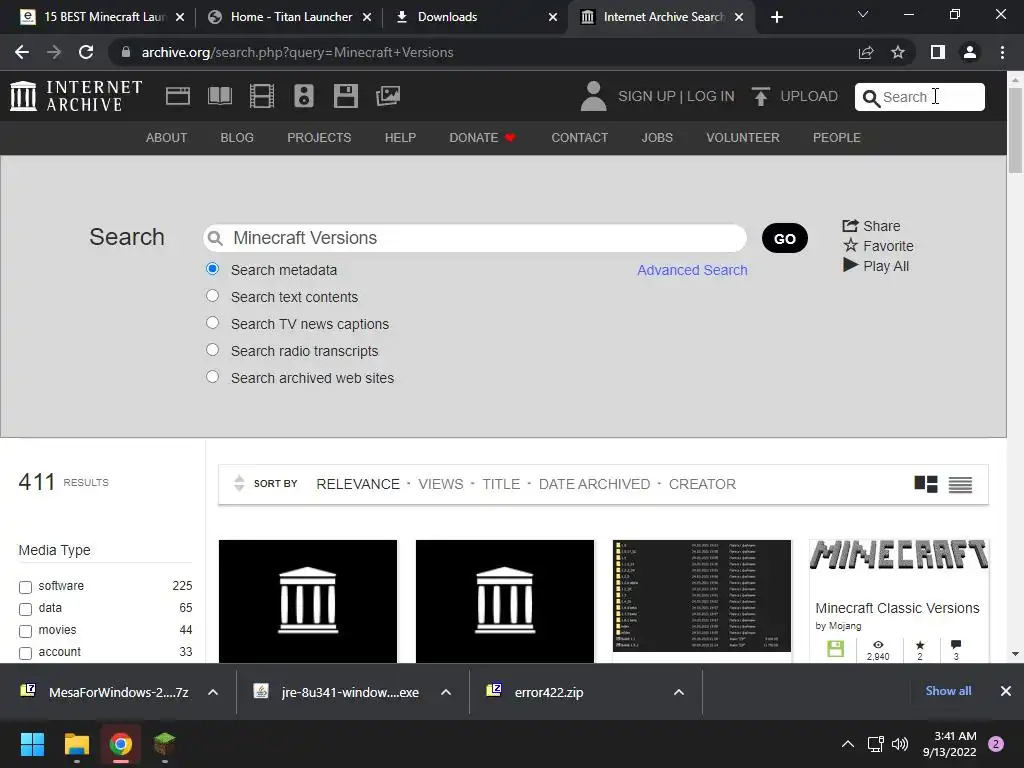Switch to Downloads tab
Image resolution: width=1024 pixels, height=768 pixels.
click(477, 17)
